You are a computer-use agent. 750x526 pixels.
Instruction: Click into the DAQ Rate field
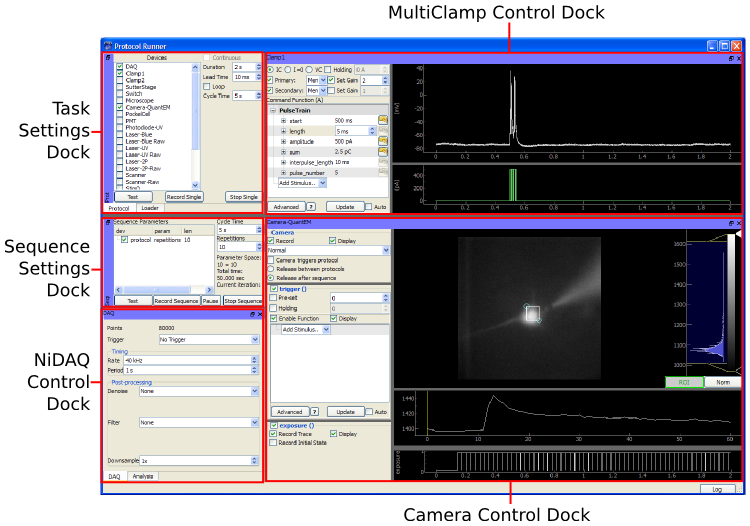188,360
